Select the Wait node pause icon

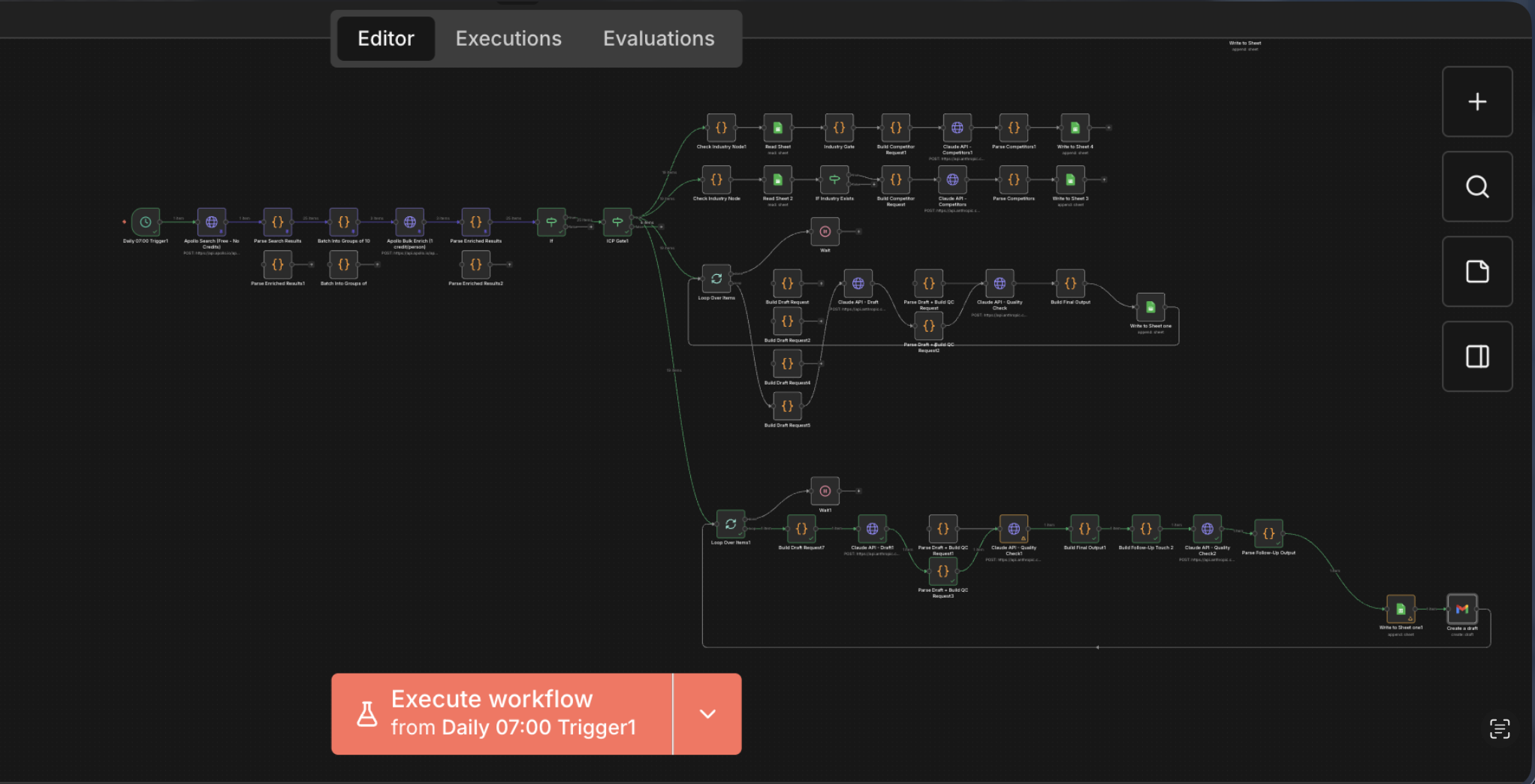pyautogui.click(x=824, y=231)
